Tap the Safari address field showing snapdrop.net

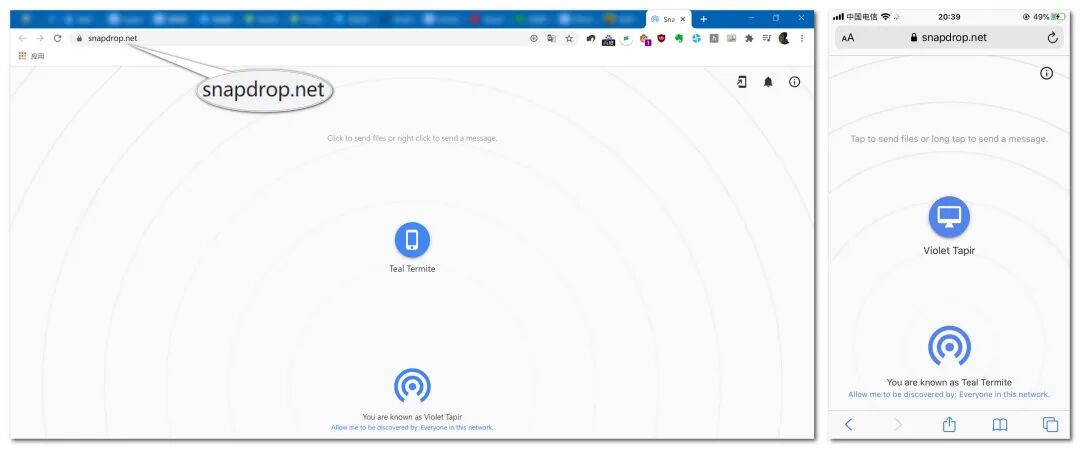click(949, 38)
